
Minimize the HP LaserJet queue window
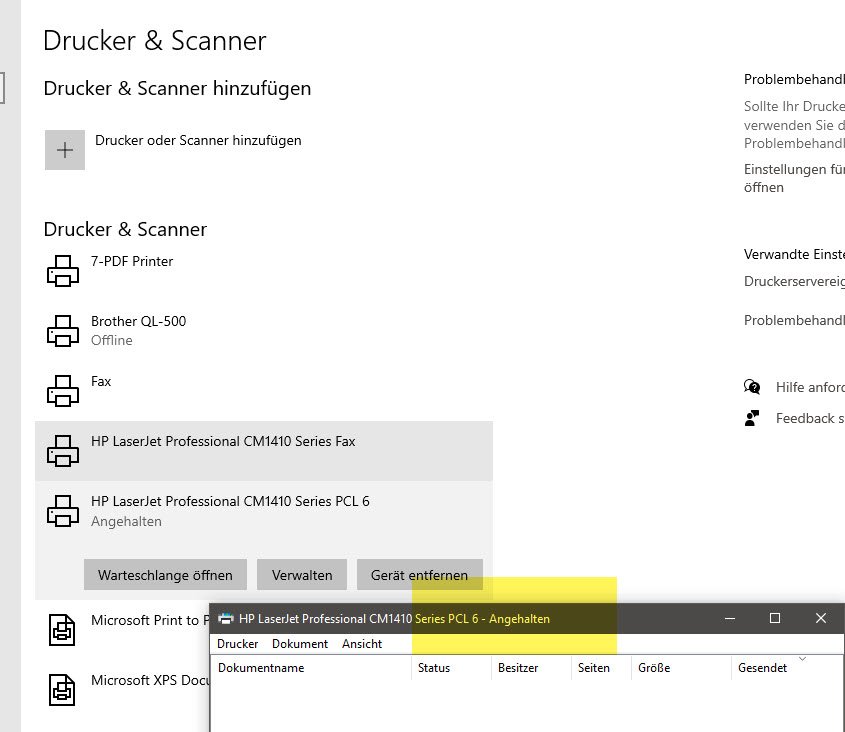tap(730, 618)
